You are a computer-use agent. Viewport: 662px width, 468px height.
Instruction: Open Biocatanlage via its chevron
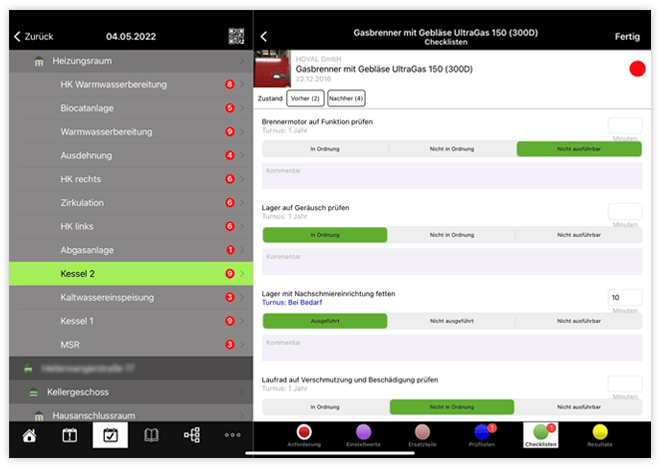pyautogui.click(x=242, y=108)
